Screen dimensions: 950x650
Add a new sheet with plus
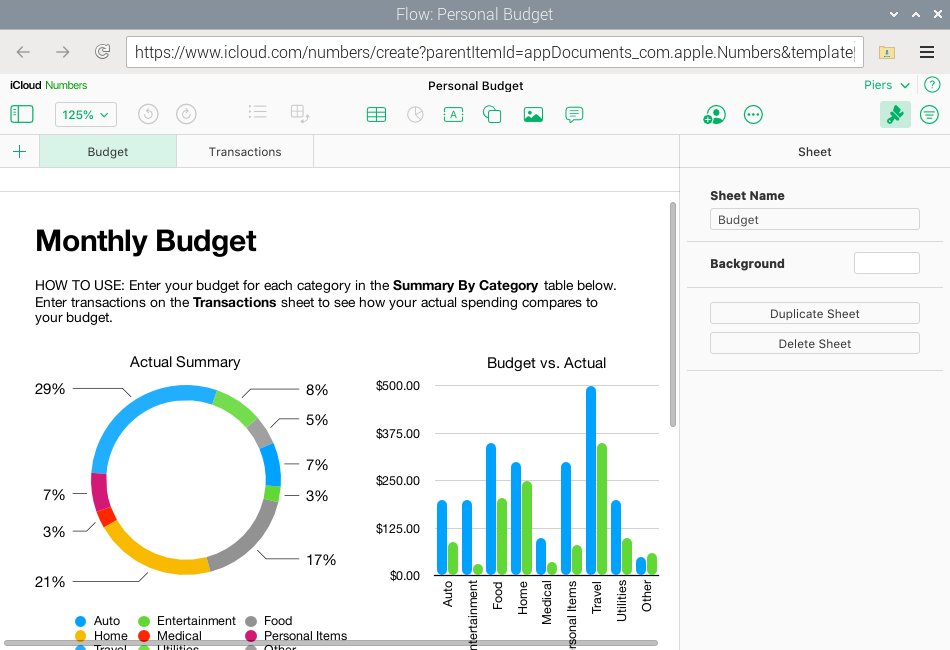tap(19, 151)
